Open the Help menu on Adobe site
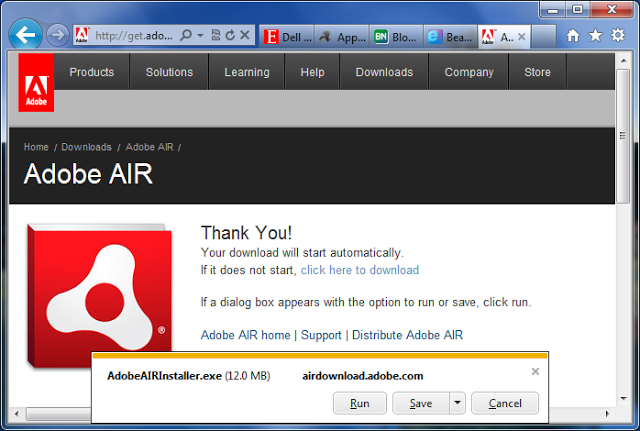Viewport: 640px width, 431px height. click(312, 72)
